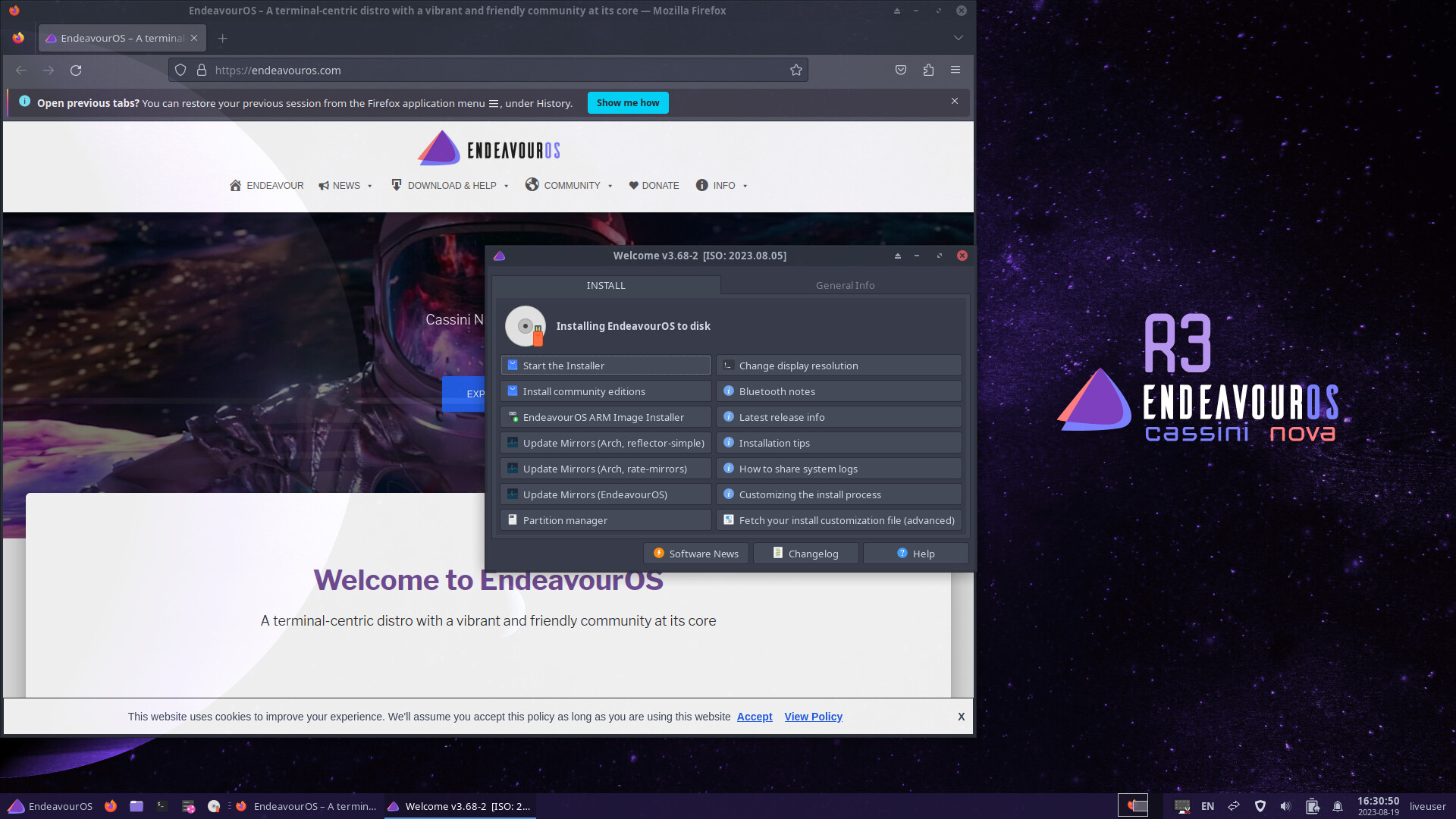This screenshot has height=819, width=1456.
Task: Expand the DOWNLOAD & HELP menu arrow
Action: (x=507, y=186)
